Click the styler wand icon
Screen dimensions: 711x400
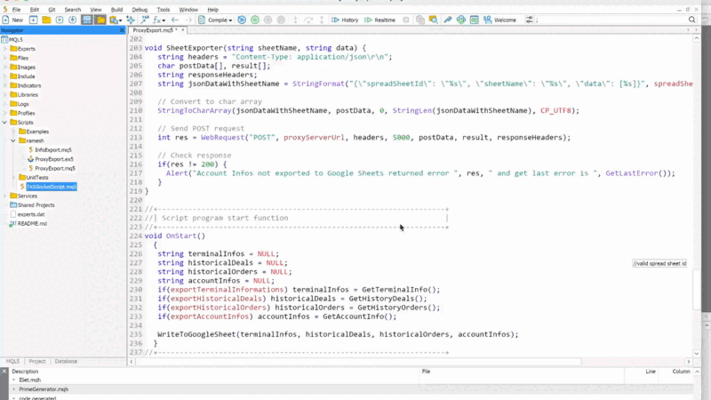tap(145, 20)
